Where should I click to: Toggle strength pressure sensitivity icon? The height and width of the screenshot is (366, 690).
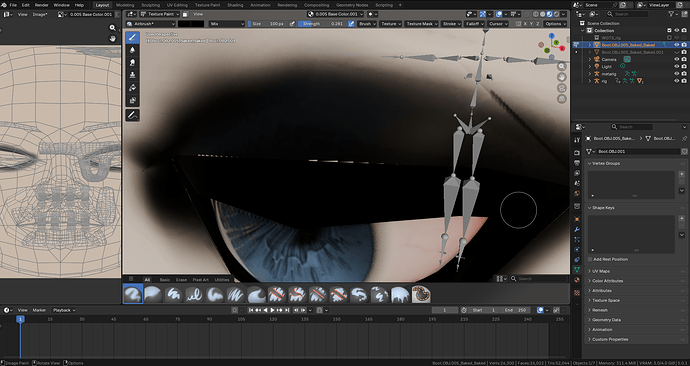[x=351, y=24]
